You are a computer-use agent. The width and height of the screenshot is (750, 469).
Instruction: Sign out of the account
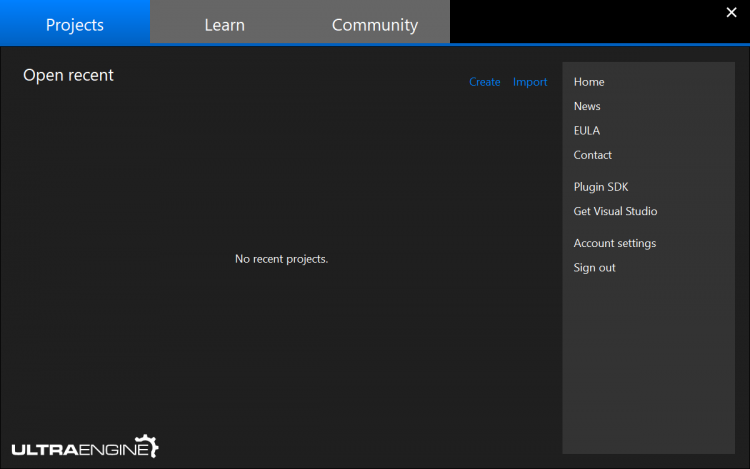[x=594, y=268]
